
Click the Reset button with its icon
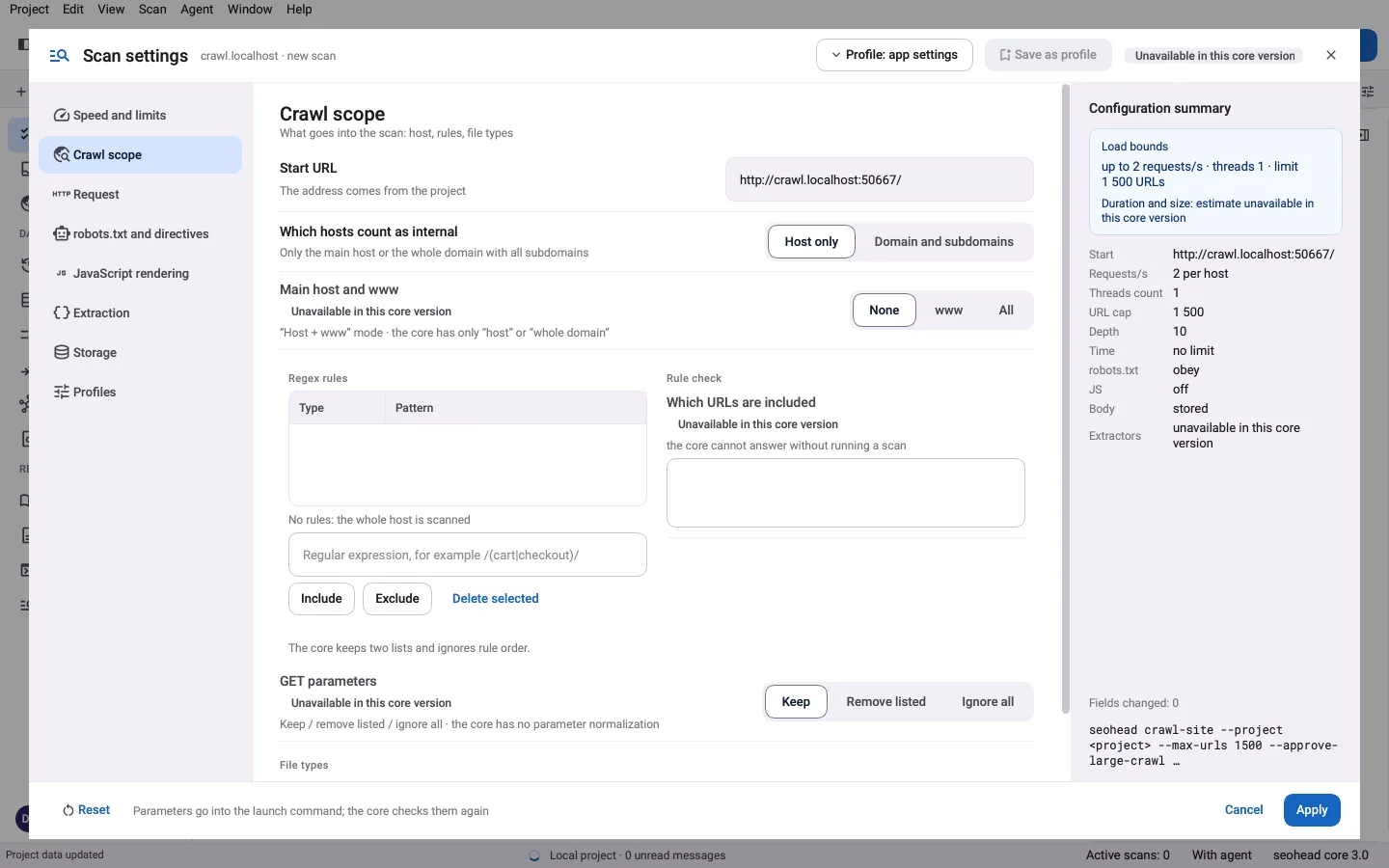pos(86,810)
